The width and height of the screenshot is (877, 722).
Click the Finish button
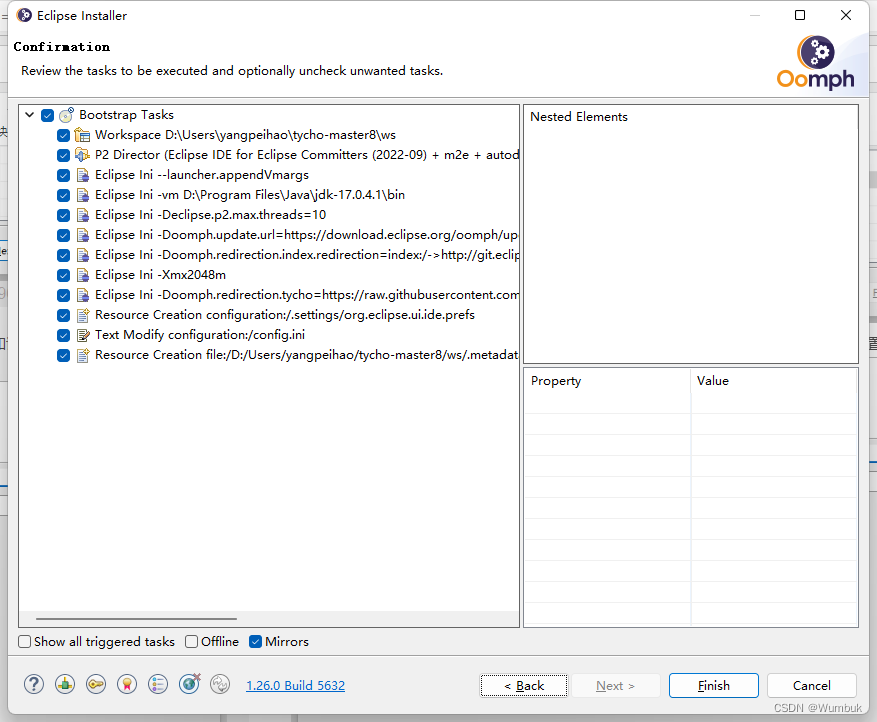[x=714, y=686]
